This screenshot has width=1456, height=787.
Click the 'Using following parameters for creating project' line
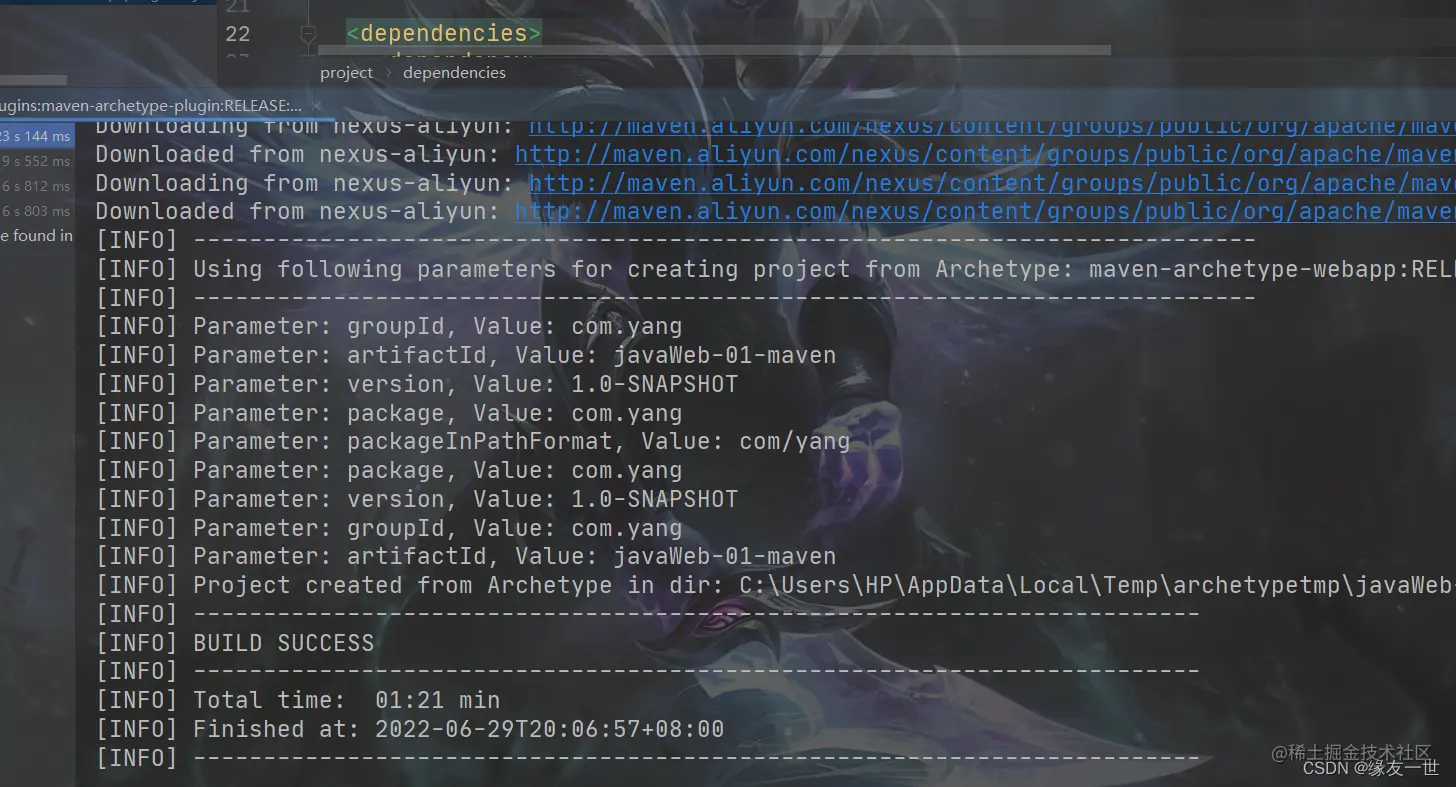(x=775, y=269)
